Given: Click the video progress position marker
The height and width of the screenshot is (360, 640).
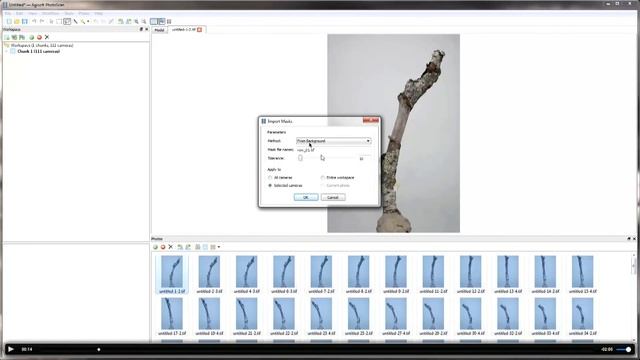Looking at the screenshot, I should [99, 349].
